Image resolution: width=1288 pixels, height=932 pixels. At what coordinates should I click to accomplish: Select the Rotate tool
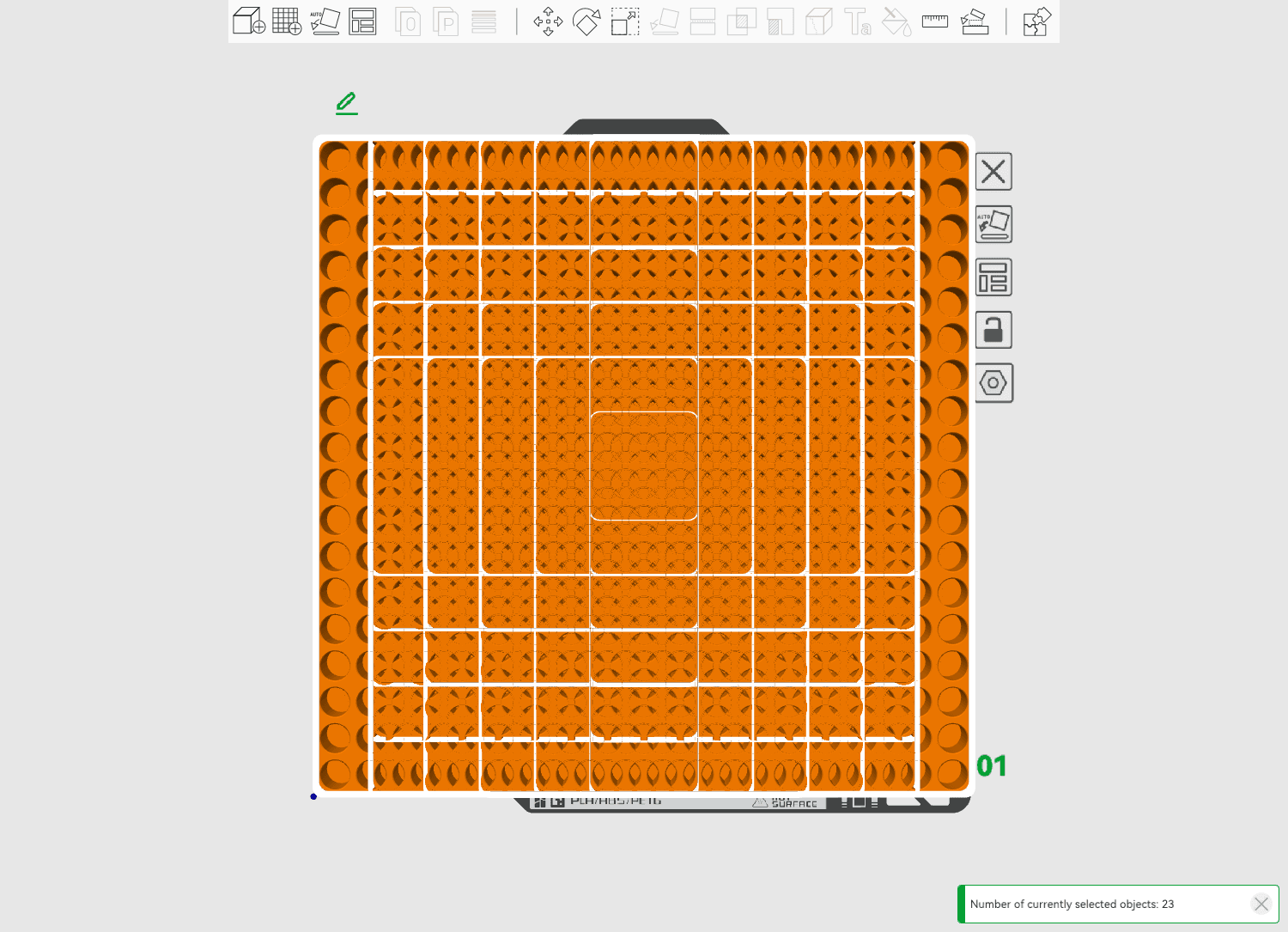(x=586, y=21)
